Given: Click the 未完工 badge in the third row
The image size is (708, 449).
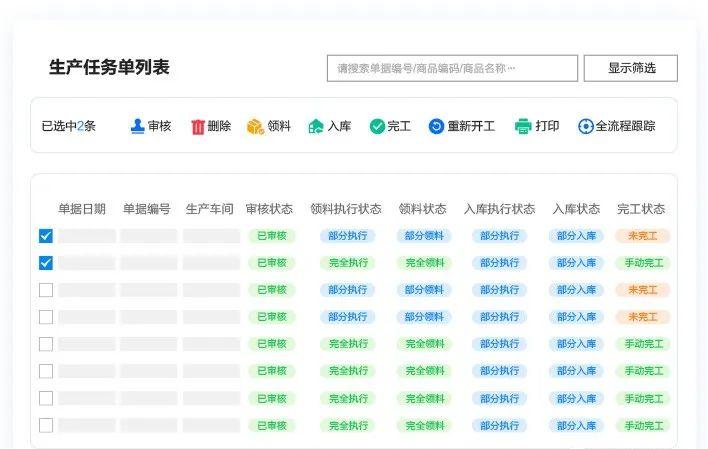Looking at the screenshot, I should click(643, 290).
